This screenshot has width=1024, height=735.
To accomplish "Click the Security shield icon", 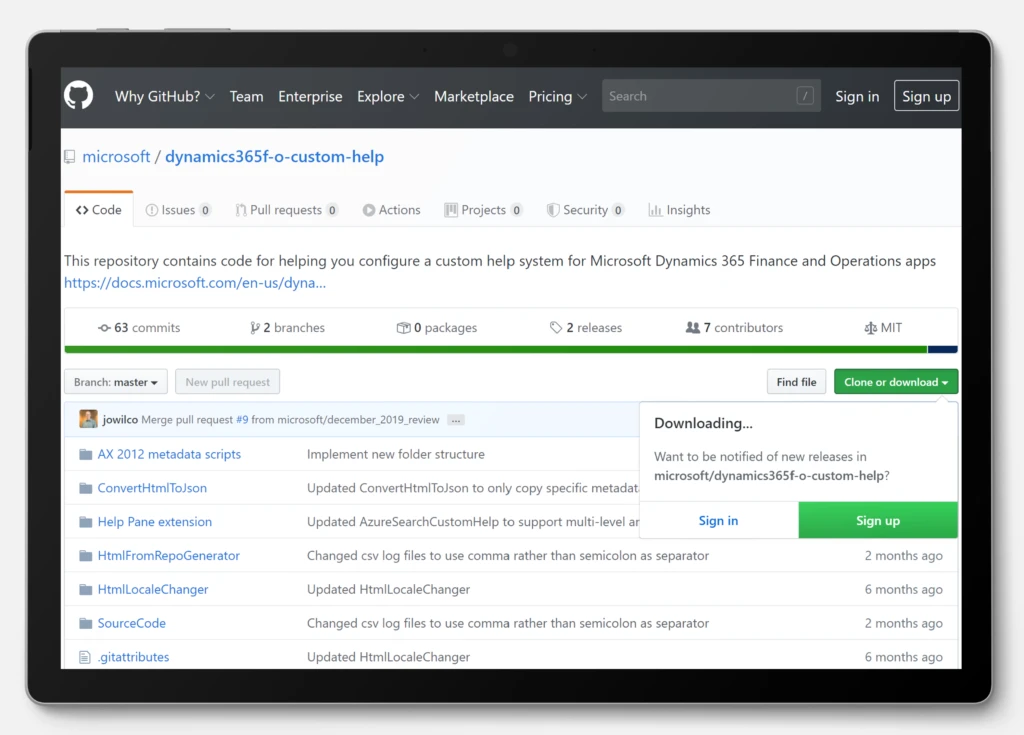I will pyautogui.click(x=553, y=210).
